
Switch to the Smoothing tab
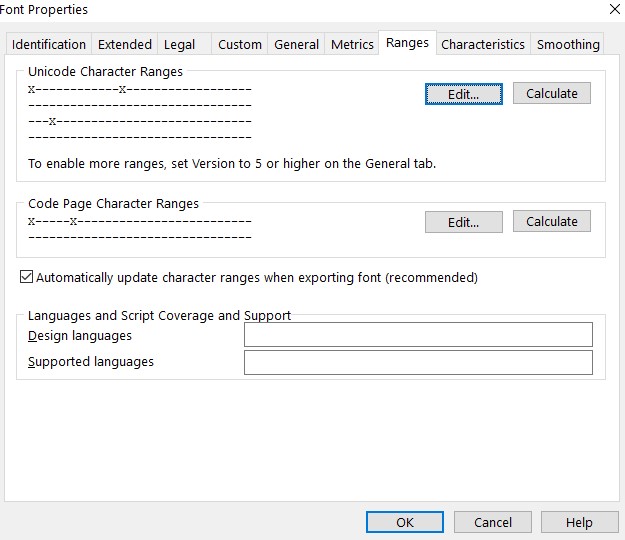(568, 44)
